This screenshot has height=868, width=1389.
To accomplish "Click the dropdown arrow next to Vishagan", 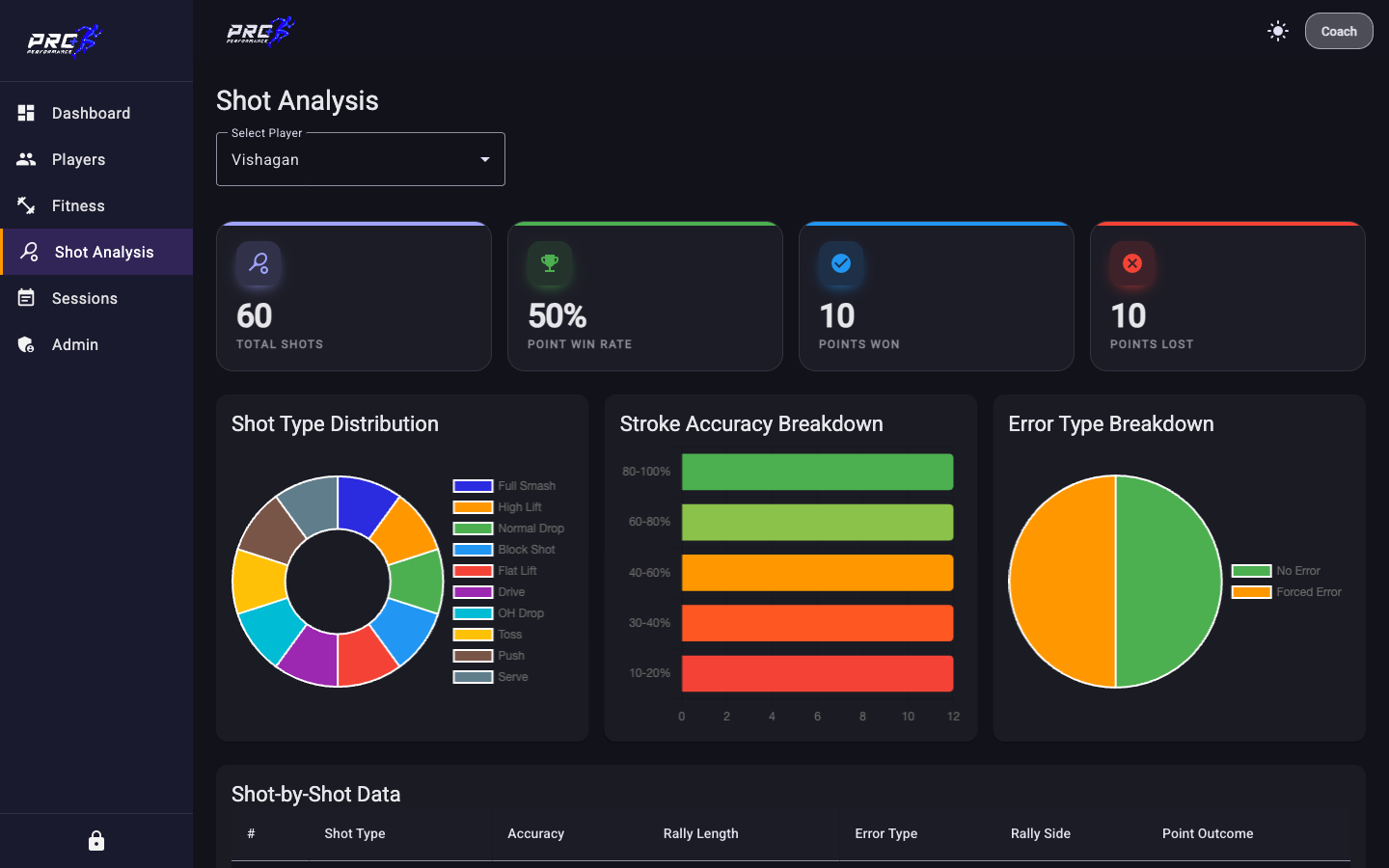I will click(485, 159).
